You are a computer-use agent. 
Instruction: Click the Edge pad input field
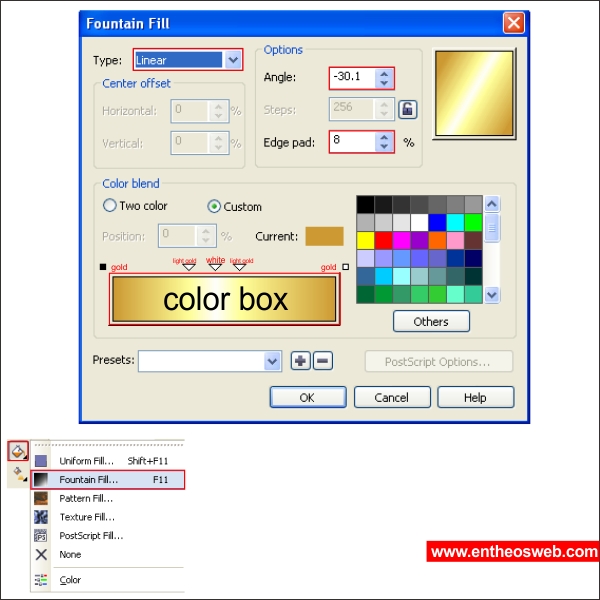click(x=352, y=142)
